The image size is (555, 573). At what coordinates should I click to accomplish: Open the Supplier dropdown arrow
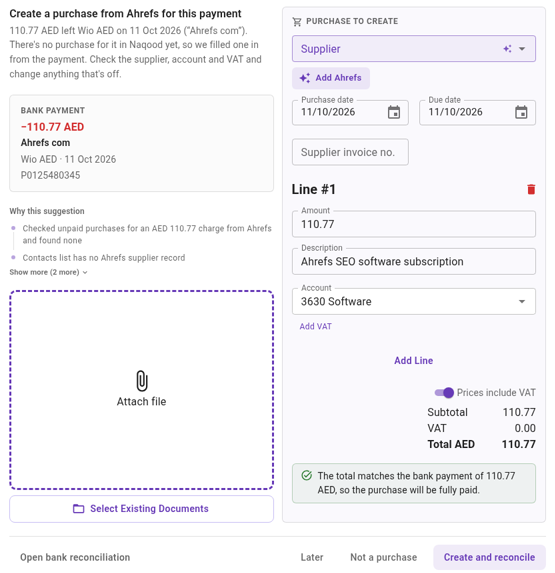click(522, 49)
